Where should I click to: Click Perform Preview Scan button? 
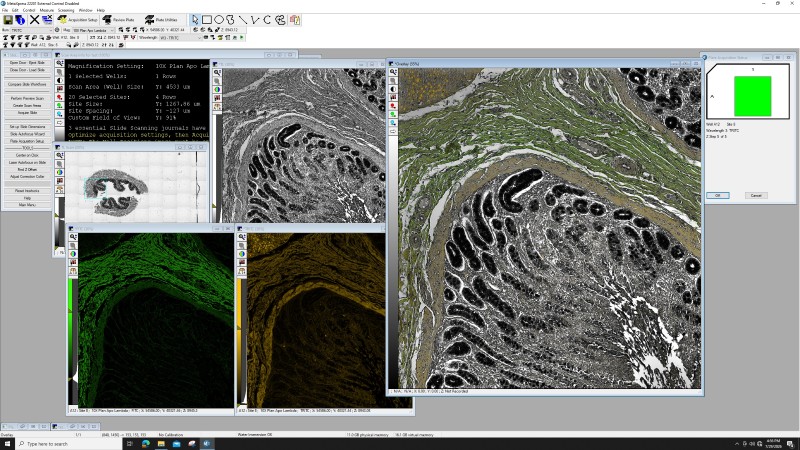[x=27, y=98]
